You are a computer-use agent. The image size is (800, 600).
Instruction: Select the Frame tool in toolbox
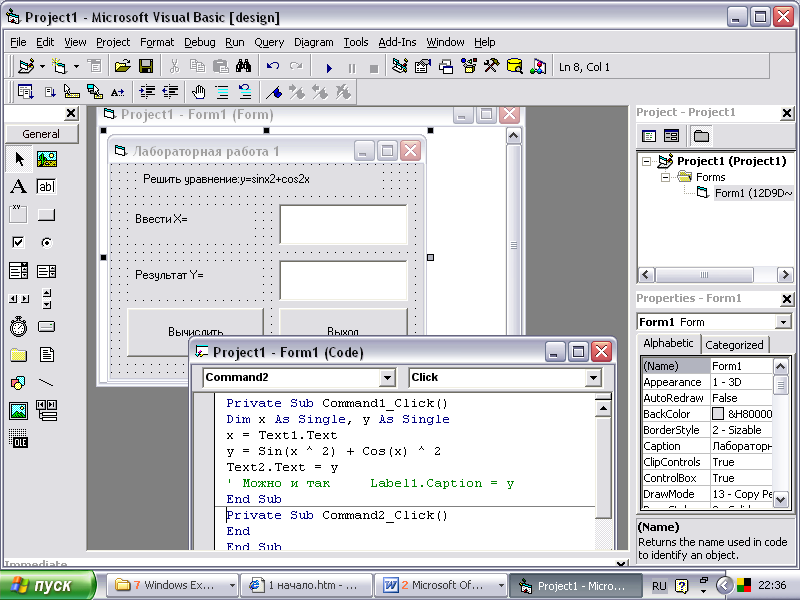pos(19,215)
